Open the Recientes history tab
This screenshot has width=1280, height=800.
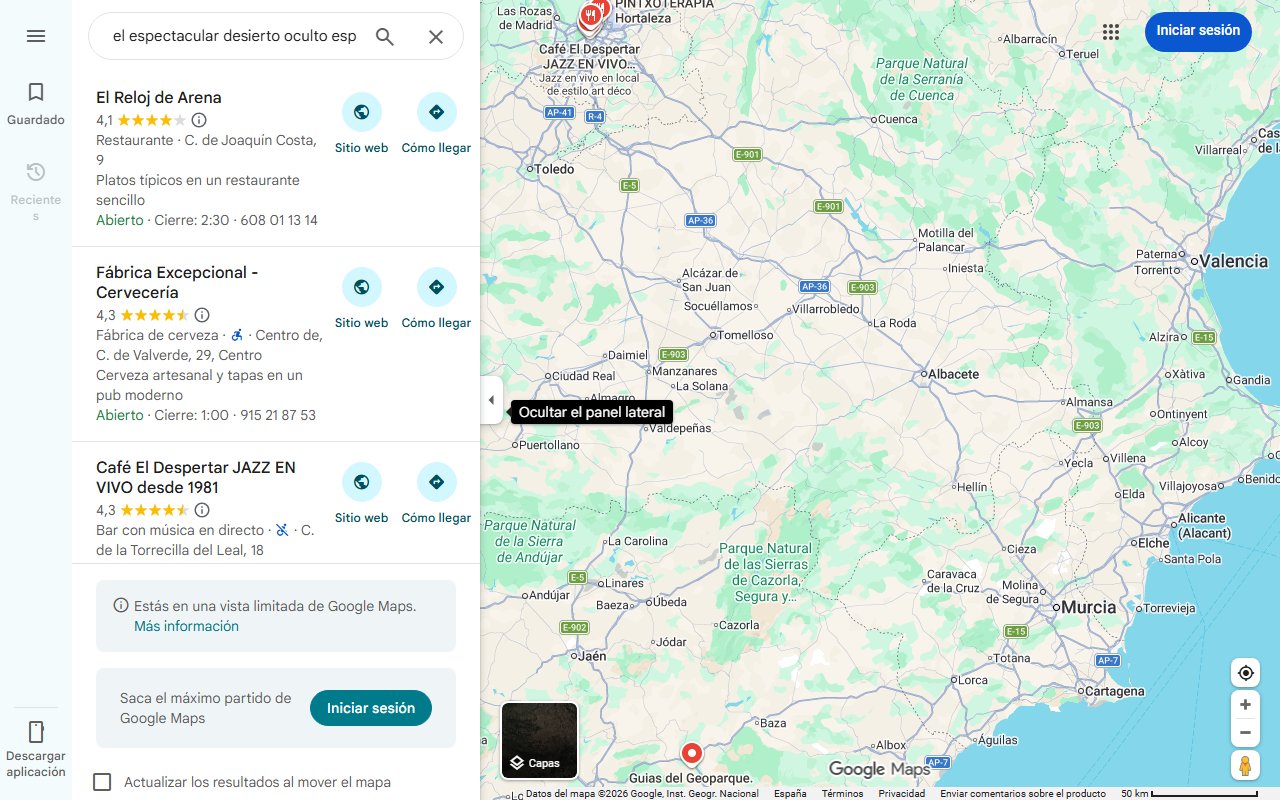coord(36,190)
